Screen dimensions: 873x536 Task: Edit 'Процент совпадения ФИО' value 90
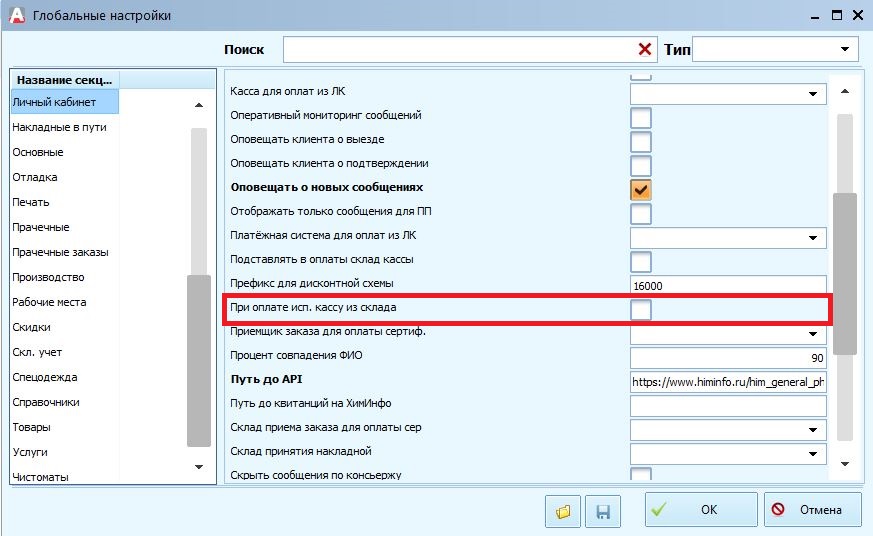pyautogui.click(x=728, y=358)
